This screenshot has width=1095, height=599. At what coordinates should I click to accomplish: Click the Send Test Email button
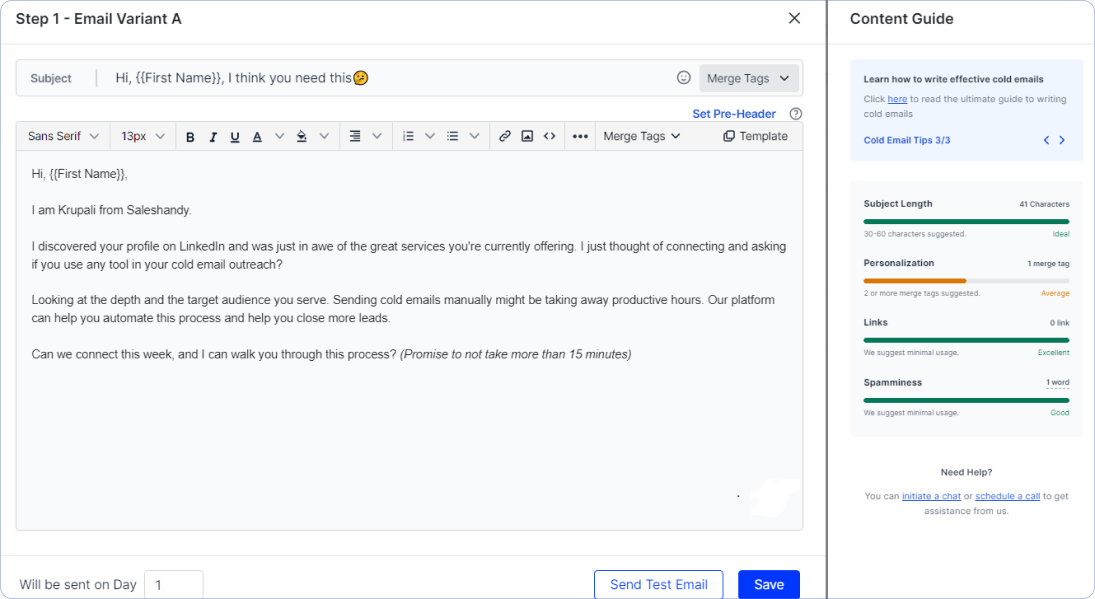pyautogui.click(x=658, y=585)
